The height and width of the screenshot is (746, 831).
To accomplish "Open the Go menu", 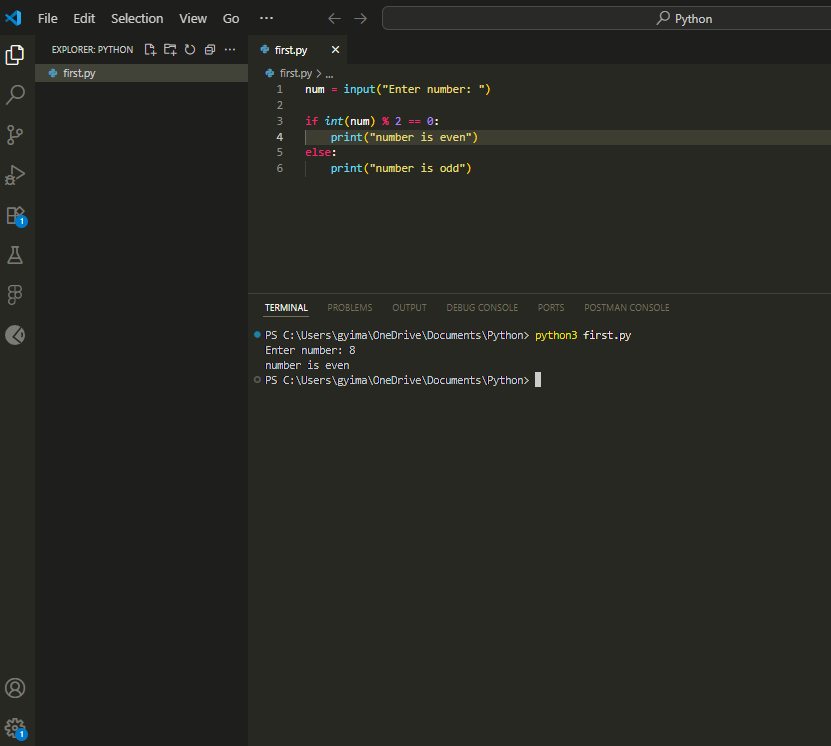I will coord(231,19).
